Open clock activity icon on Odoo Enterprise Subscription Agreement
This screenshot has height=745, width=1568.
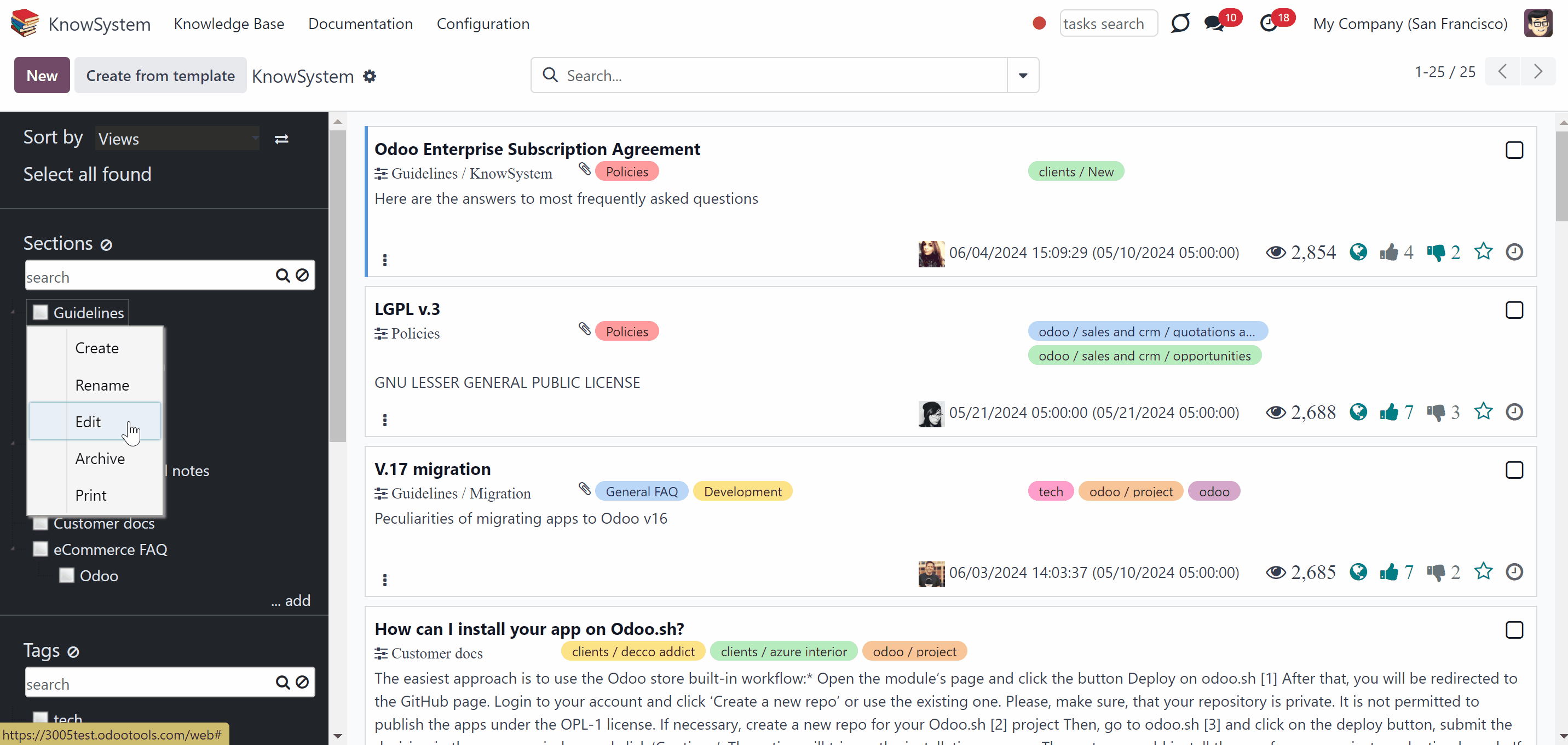[x=1514, y=251]
